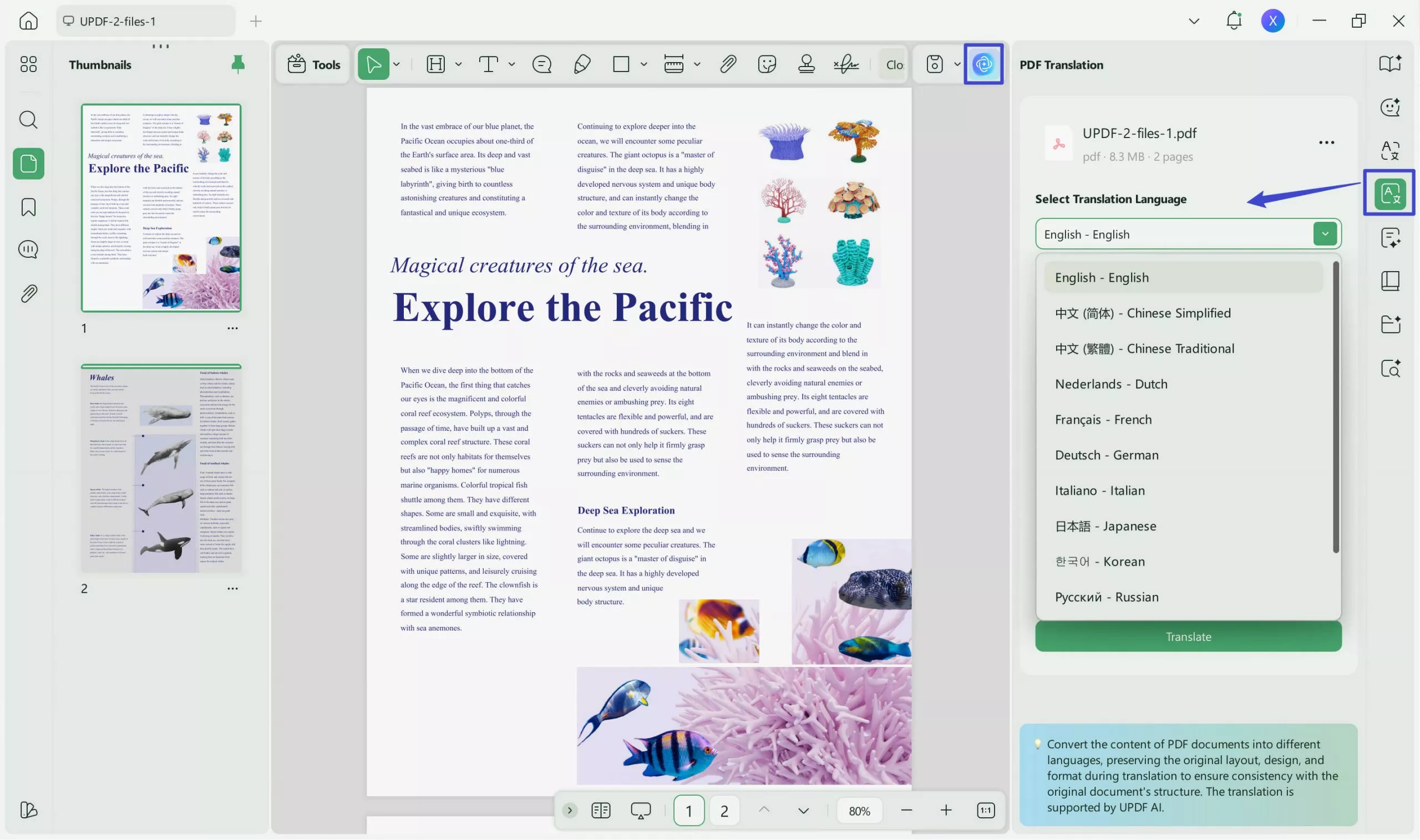
Task: Open the signature tool
Action: pyautogui.click(x=845, y=63)
